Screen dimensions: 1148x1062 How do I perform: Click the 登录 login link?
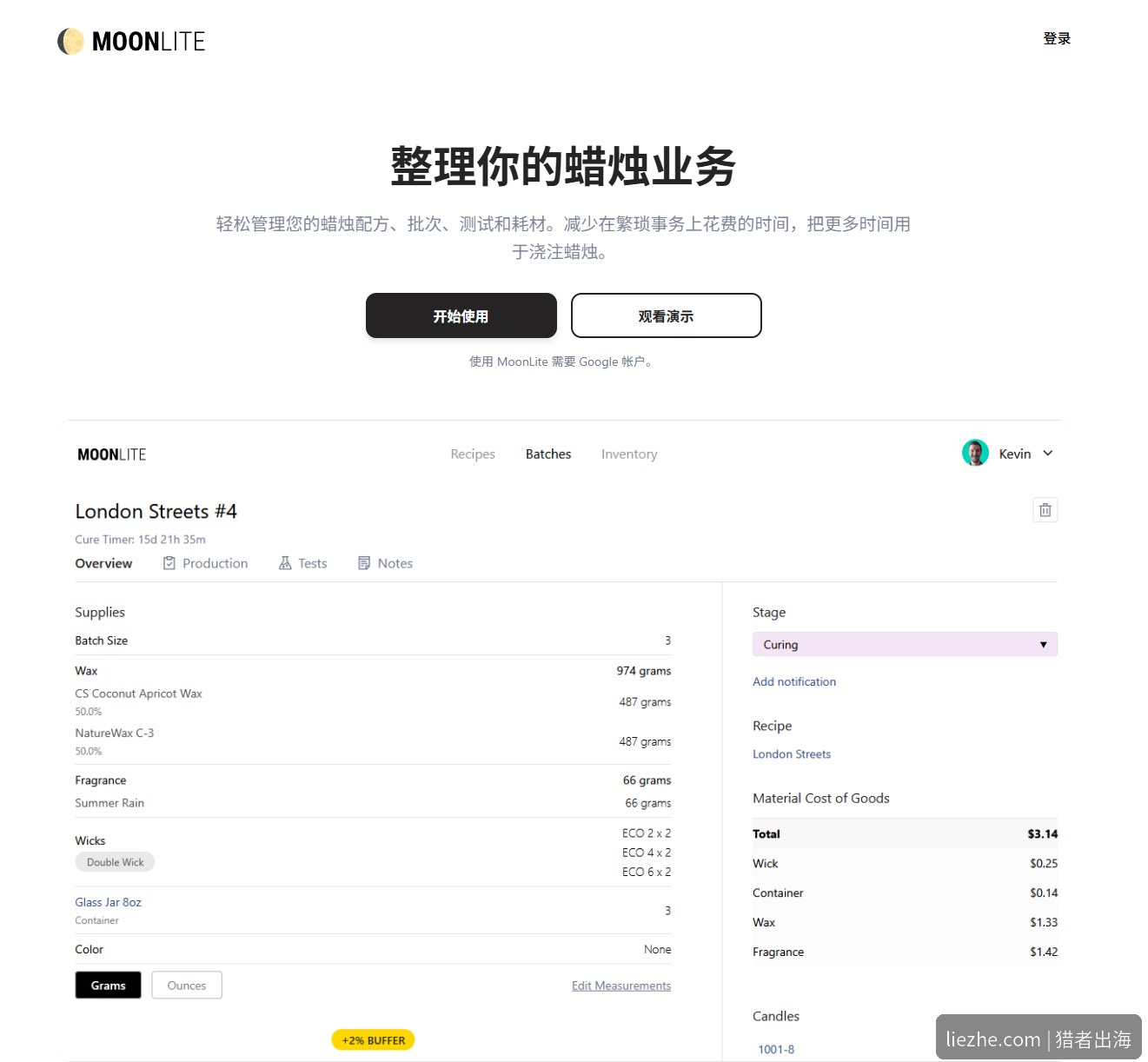1057,38
